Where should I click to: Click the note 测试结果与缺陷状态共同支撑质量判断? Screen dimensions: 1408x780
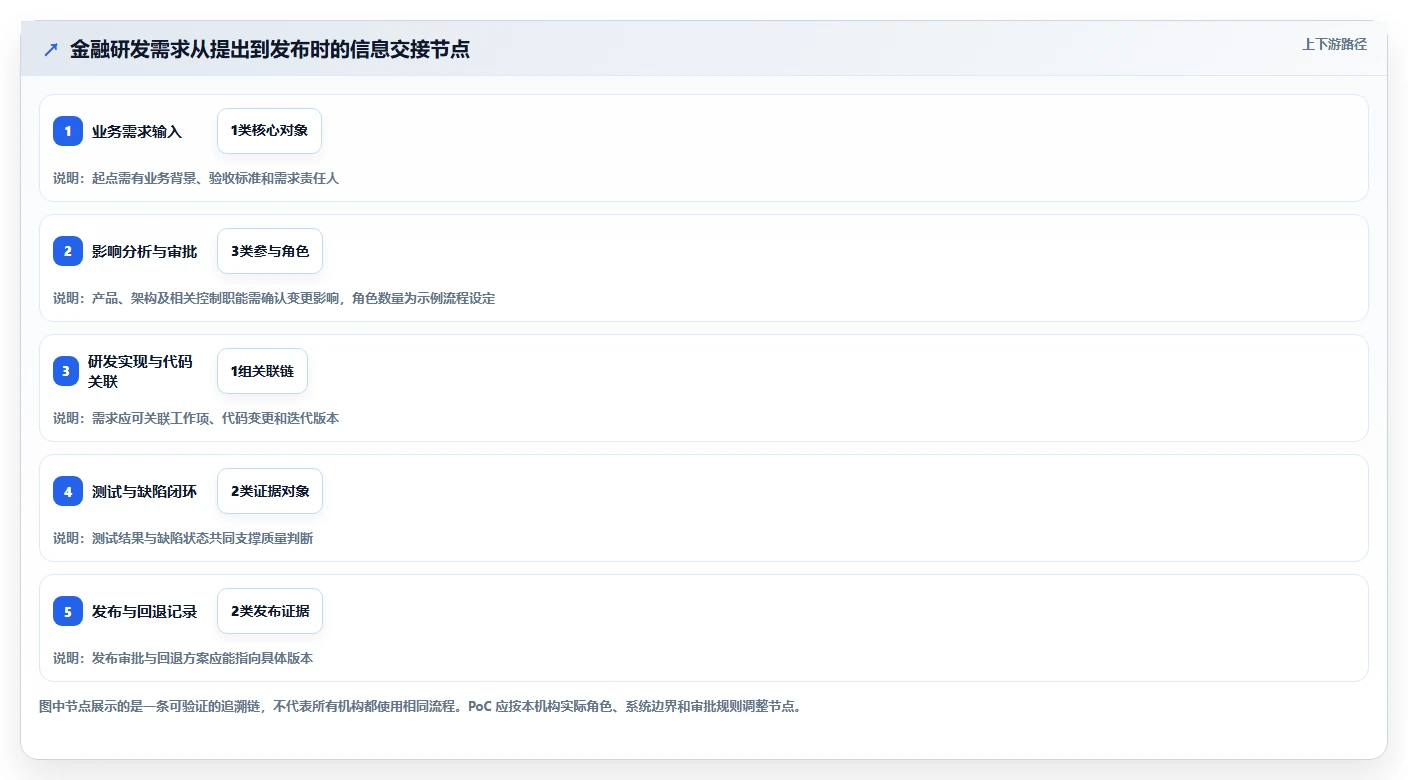[183, 538]
